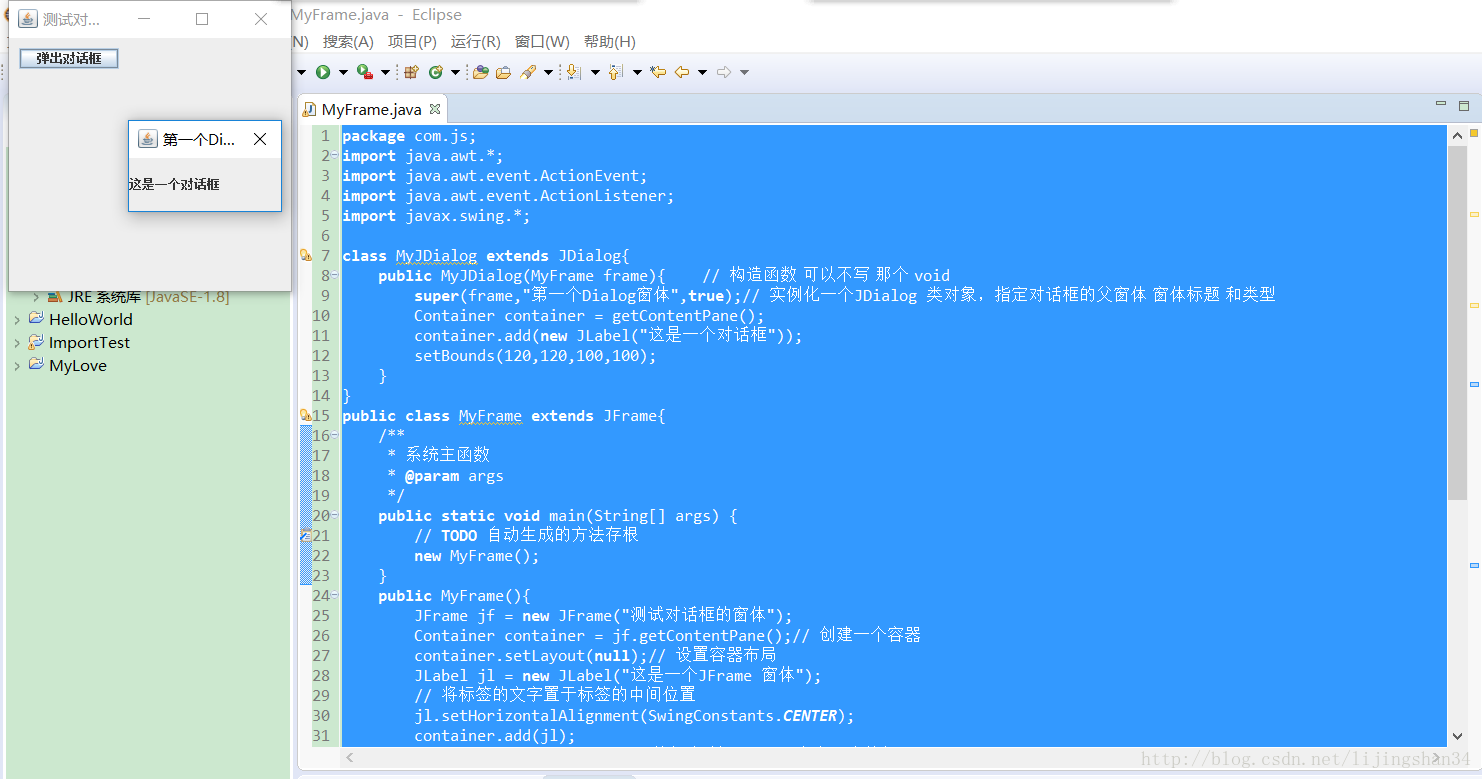Open the Next Annotation dropdown arrow

pyautogui.click(x=595, y=72)
